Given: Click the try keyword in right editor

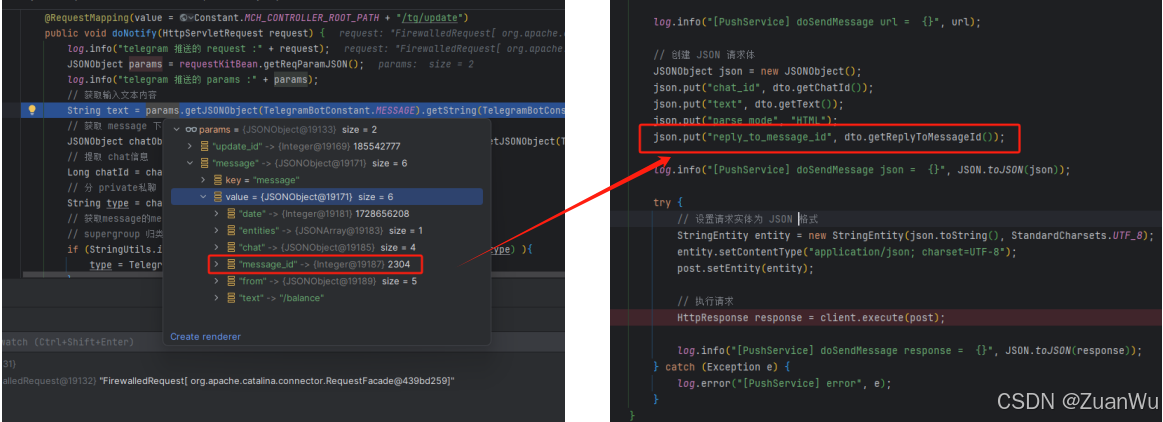Looking at the screenshot, I should [x=662, y=202].
